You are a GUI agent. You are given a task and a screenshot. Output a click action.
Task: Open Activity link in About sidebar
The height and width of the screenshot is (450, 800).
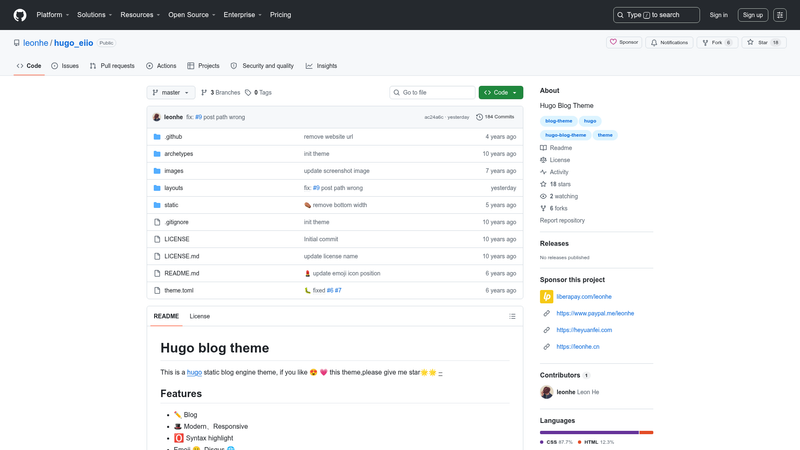point(554,172)
